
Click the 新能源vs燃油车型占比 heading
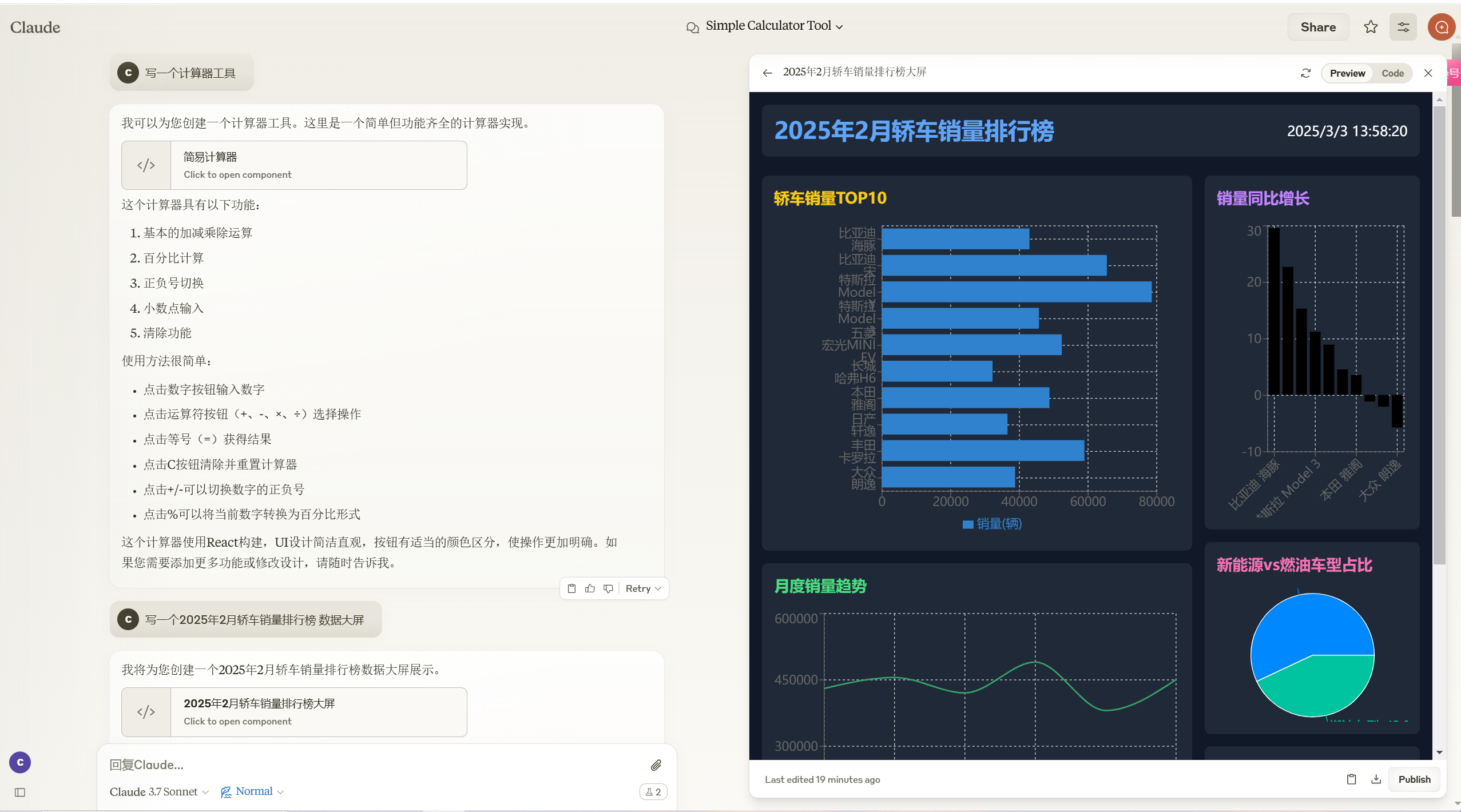(x=1294, y=565)
